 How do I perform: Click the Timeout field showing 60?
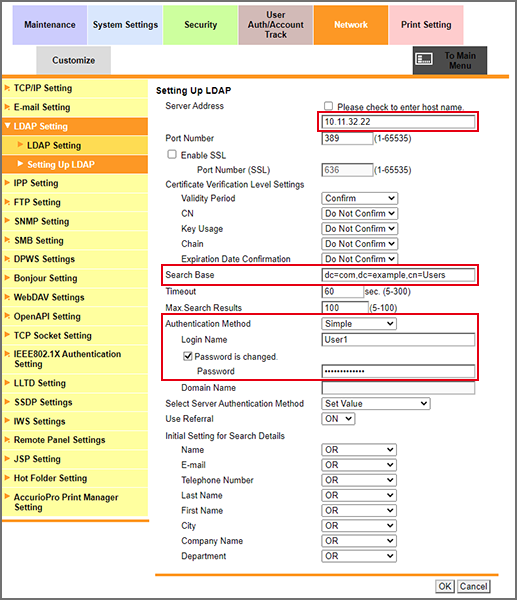(342, 292)
